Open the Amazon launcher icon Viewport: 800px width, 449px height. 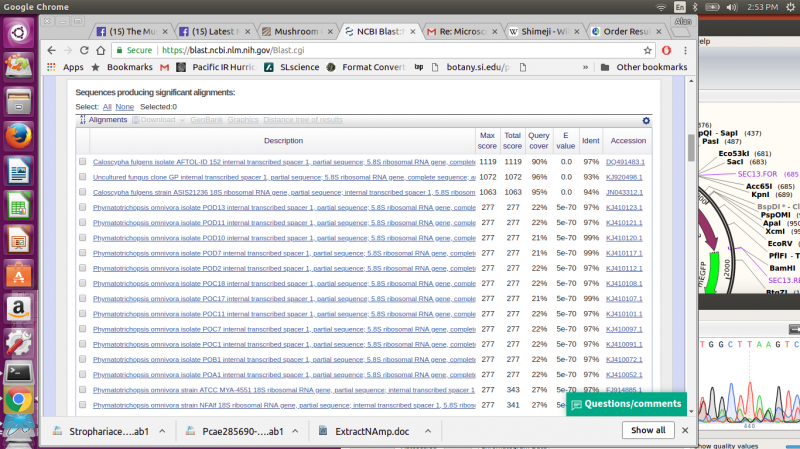pos(19,310)
